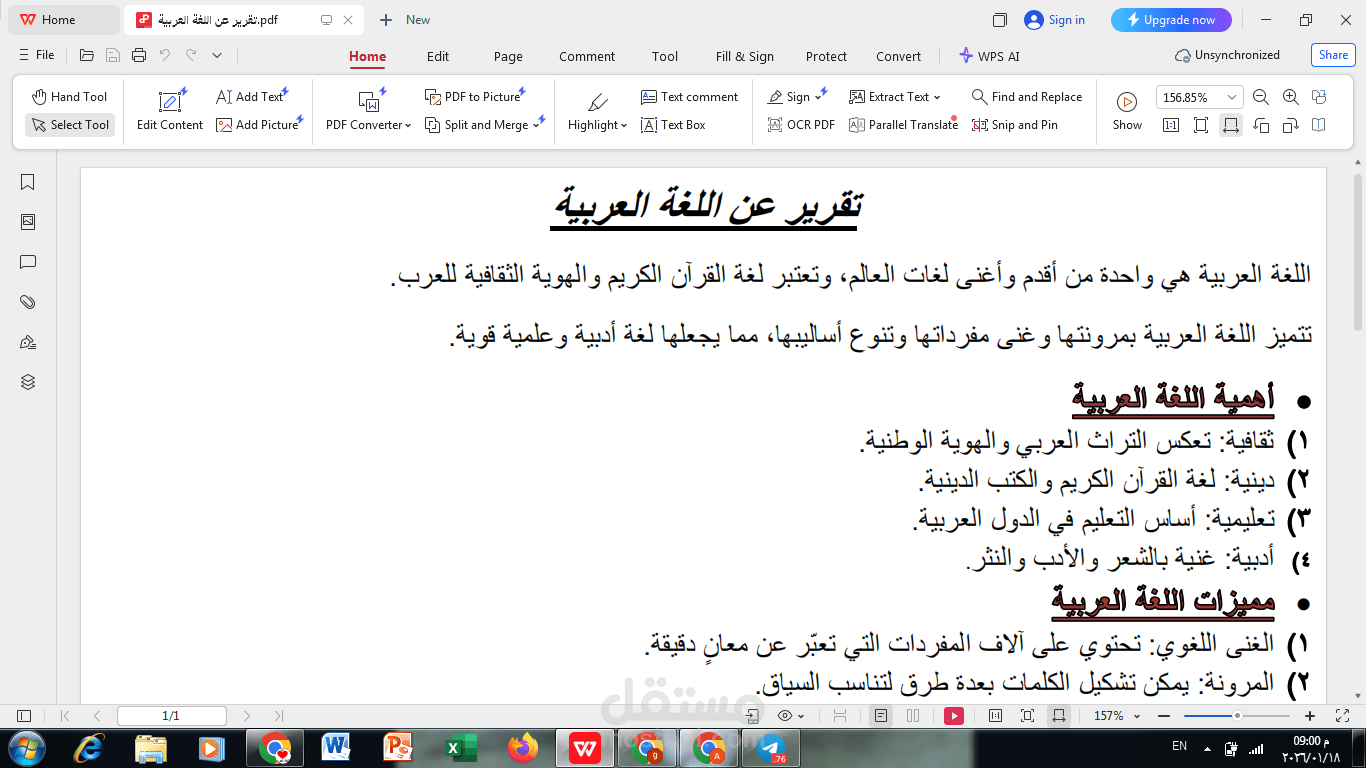This screenshot has width=1366, height=768.
Task: Run OCR PDF on the document
Action: coord(800,125)
